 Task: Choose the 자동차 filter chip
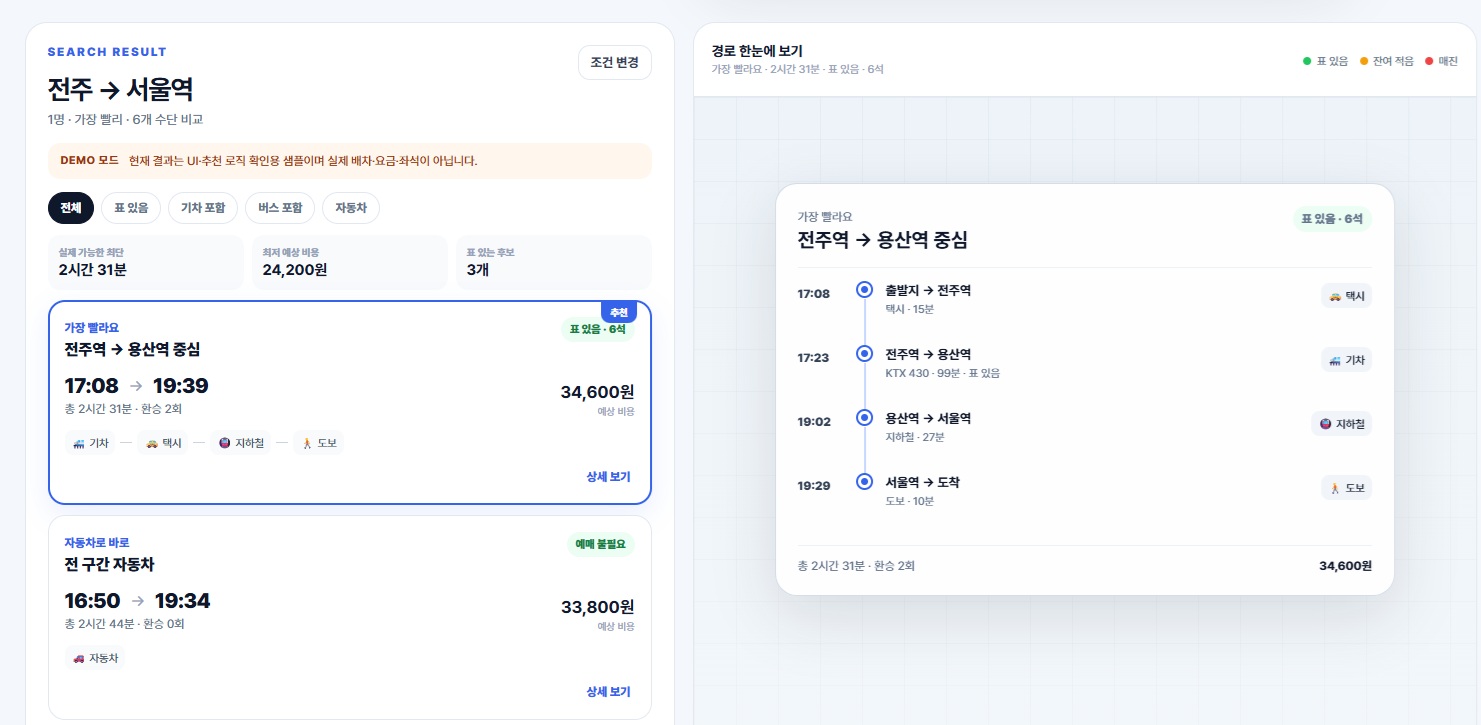(351, 208)
